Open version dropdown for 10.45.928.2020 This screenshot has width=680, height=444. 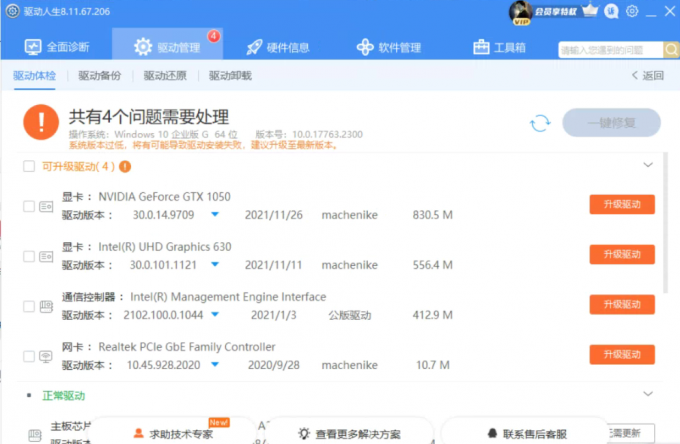[215, 364]
